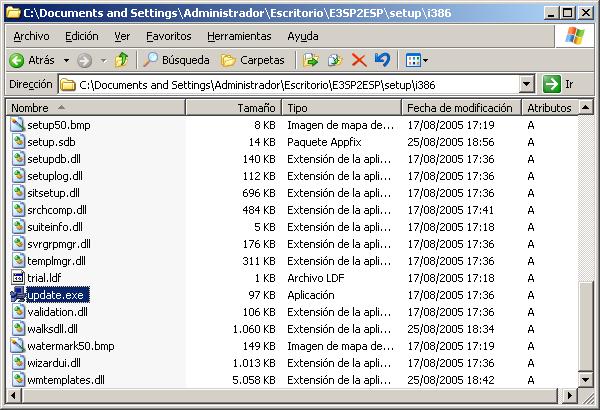The image size is (600, 410).
Task: Open the Herramientas menu
Action: 239,36
